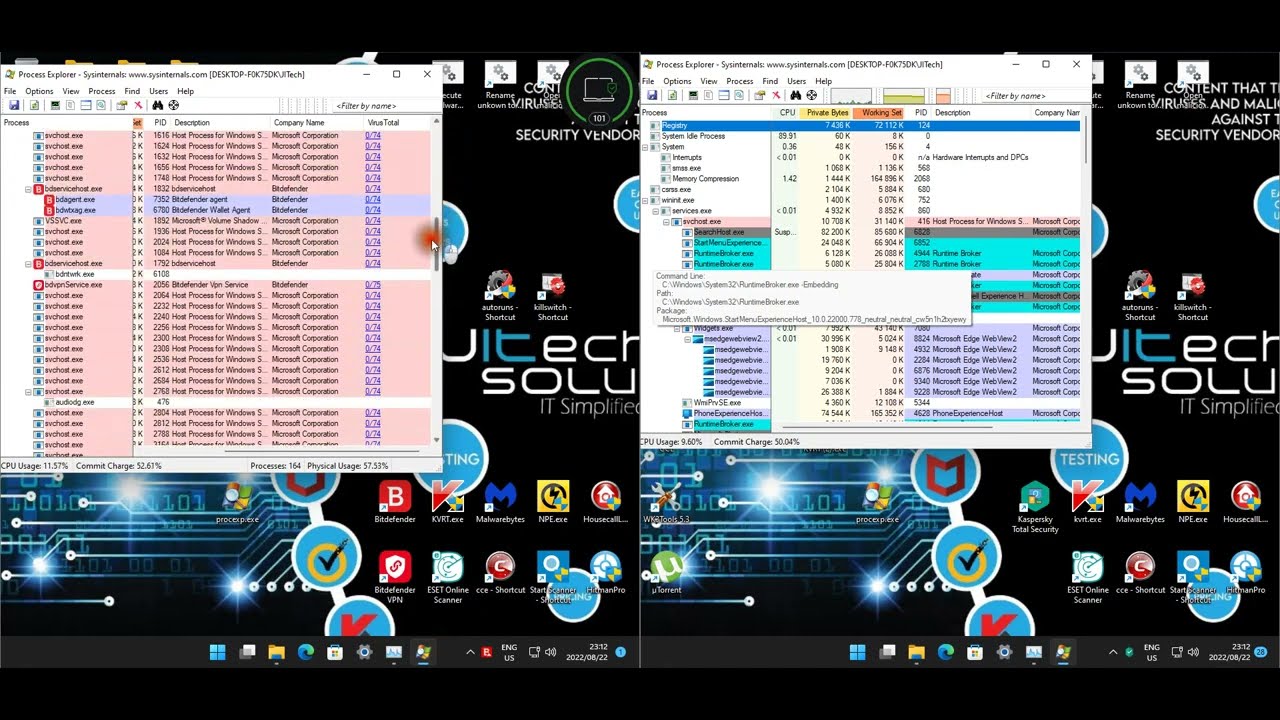Open VirusTotal 0/74 link for VSSVC.exe
The image size is (1280, 720).
point(373,221)
